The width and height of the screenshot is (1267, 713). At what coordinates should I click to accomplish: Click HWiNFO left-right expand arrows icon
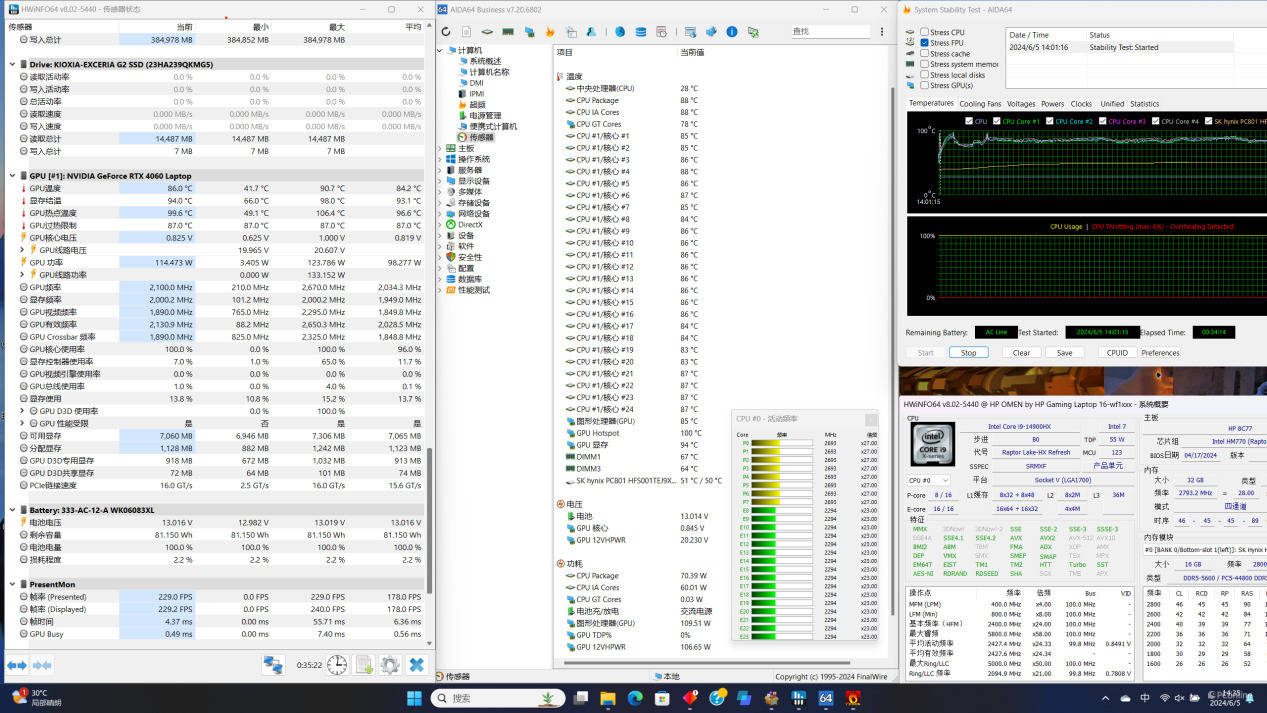[x=17, y=665]
